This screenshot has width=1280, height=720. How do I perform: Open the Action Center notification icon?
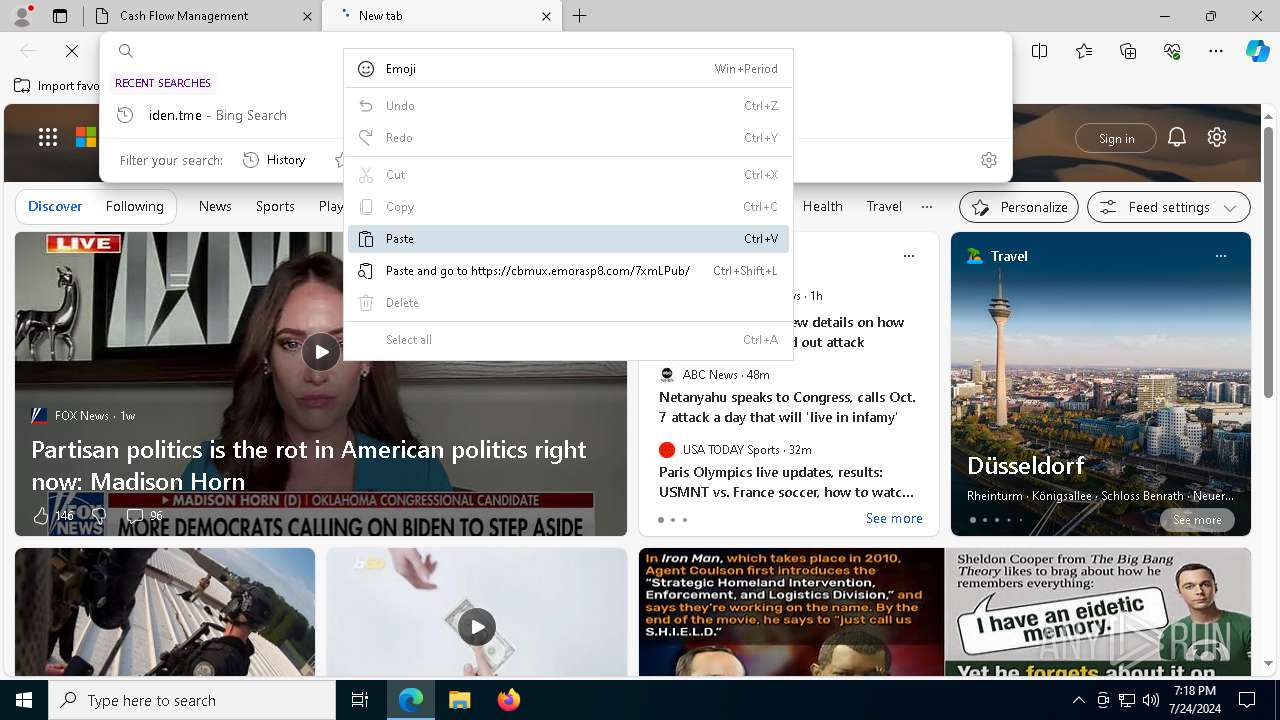point(1247,700)
